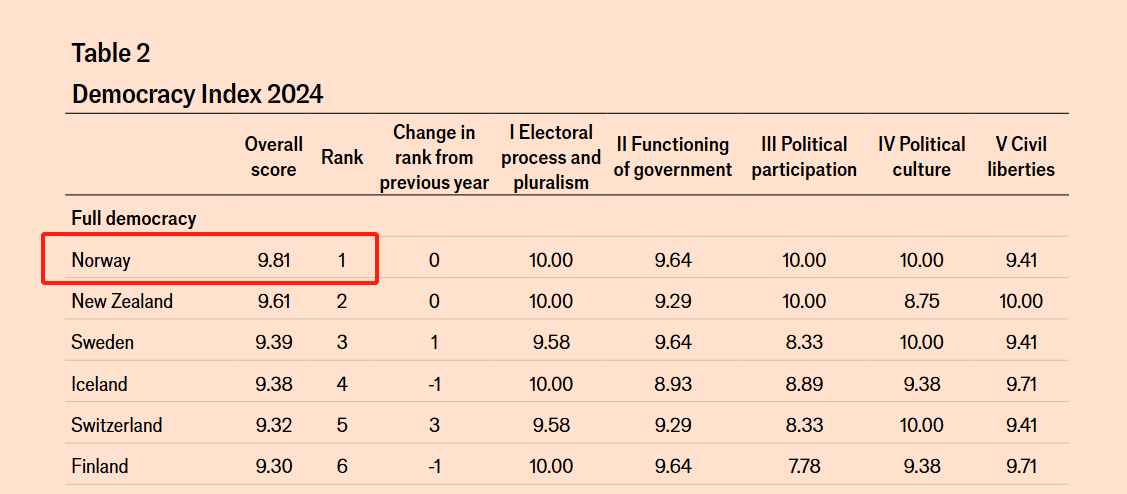1127x494 pixels.
Task: Click the Democracy Index 2024 title
Action: [x=198, y=94]
